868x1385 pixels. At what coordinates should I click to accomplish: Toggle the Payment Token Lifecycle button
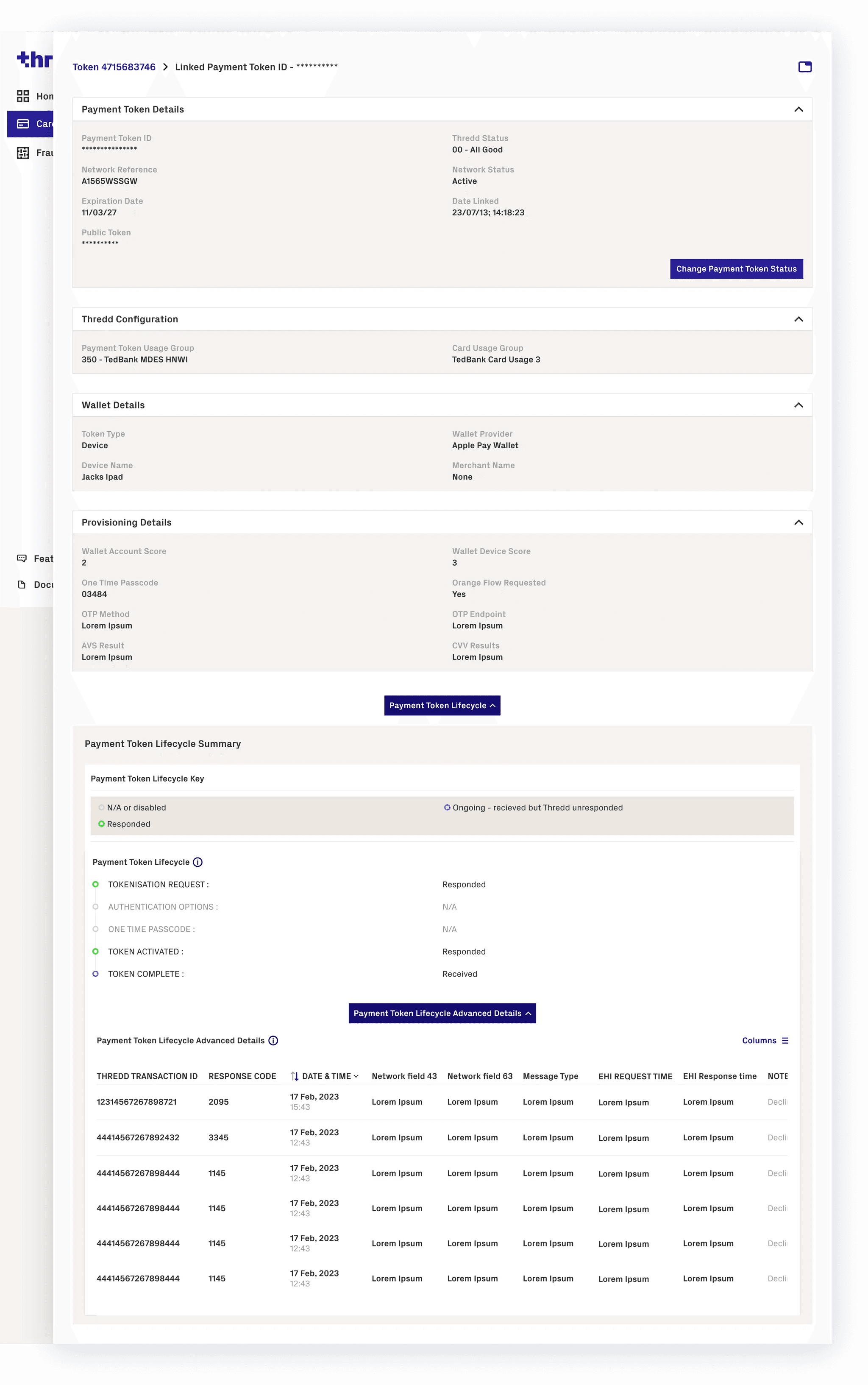442,705
